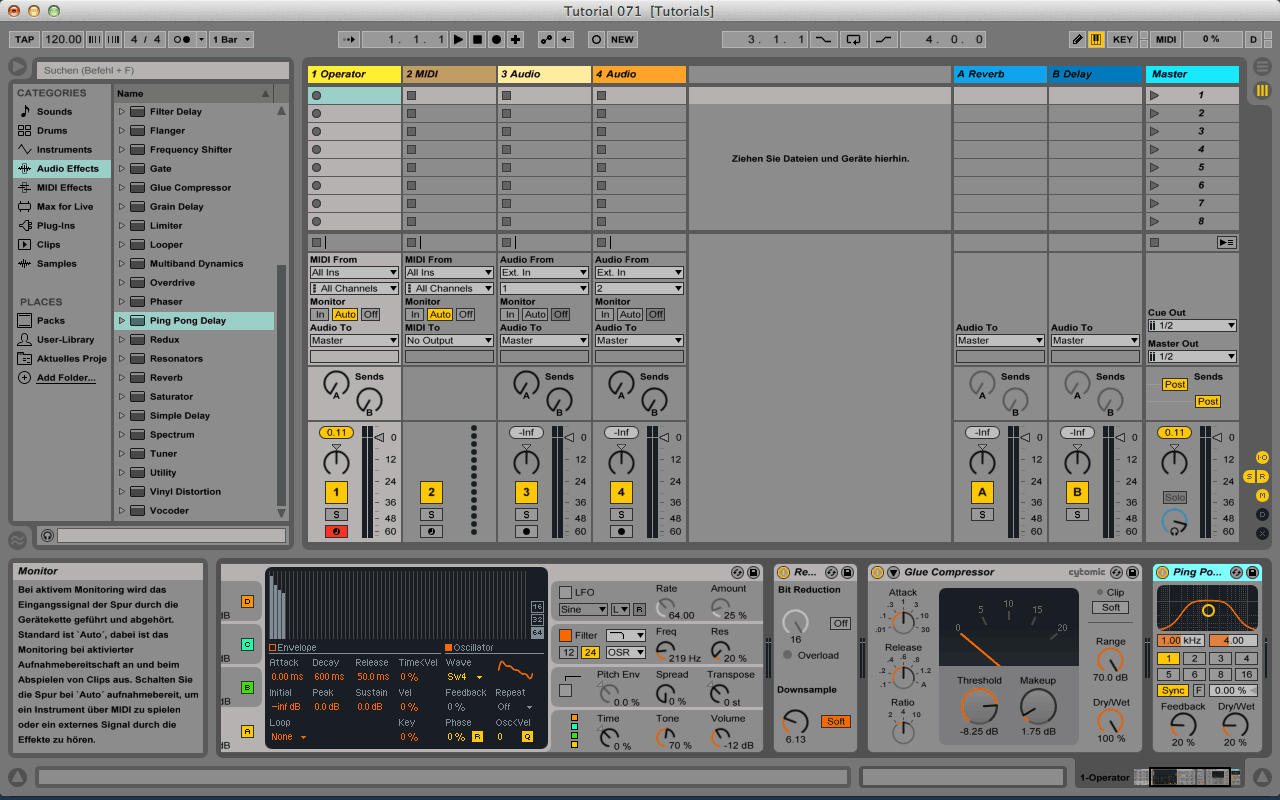Viewport: 1280px width, 800px height.
Task: Arm track 1 Operator for recording
Action: click(x=336, y=531)
